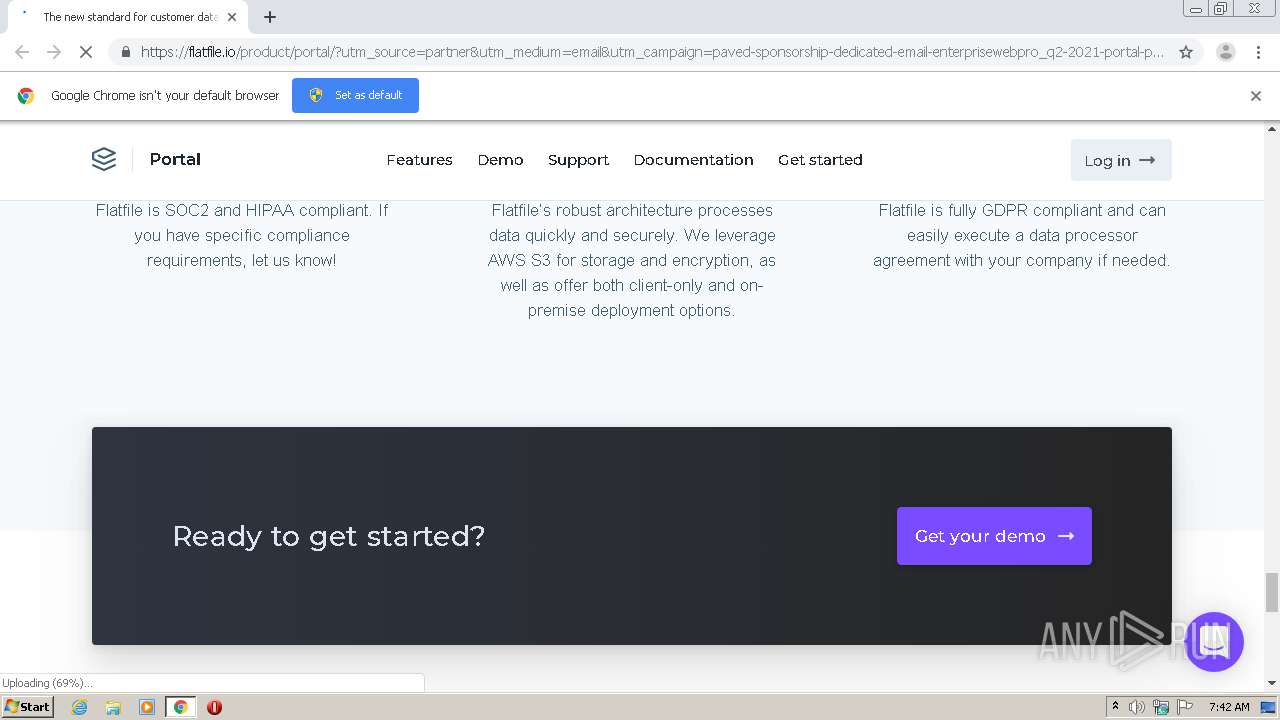Click the Show desktop tray icon
Screen dimensions: 1280x720
[x=1268, y=707]
